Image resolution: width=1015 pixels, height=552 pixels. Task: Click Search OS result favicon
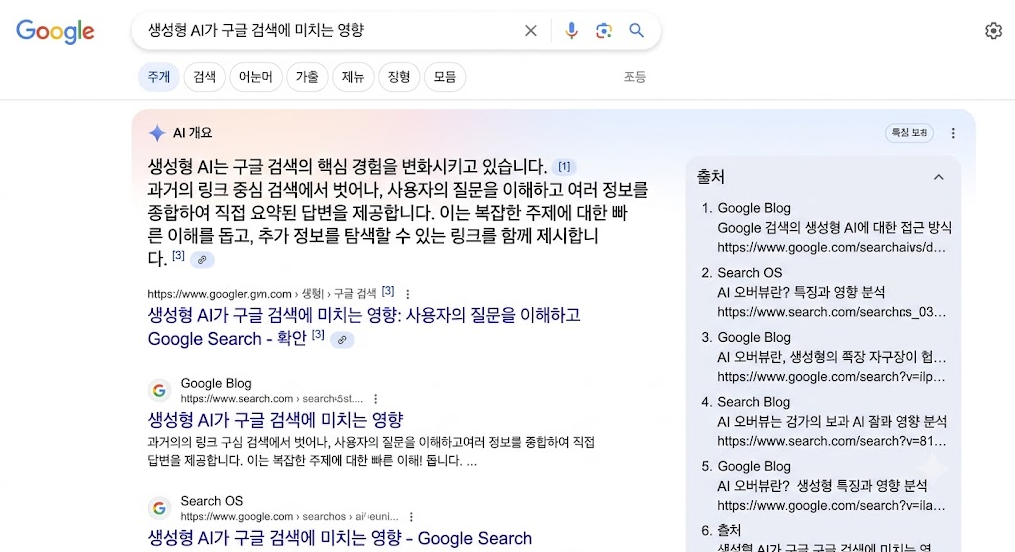[159, 508]
